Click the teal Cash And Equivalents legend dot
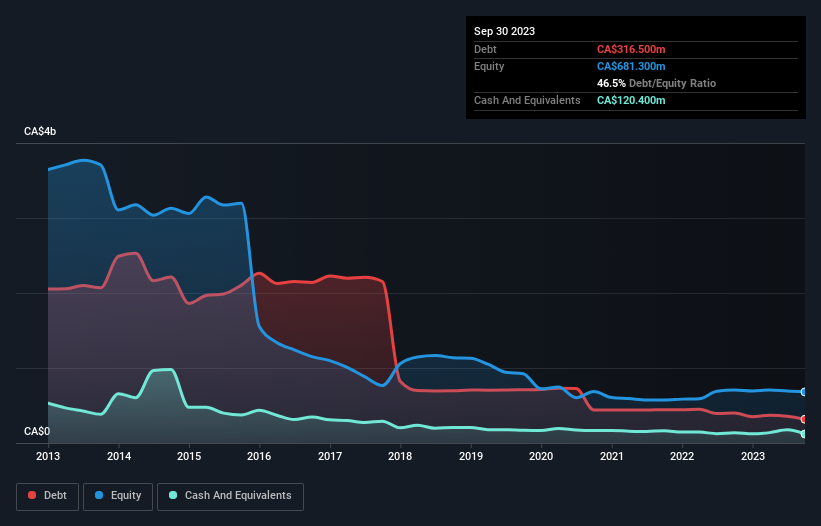 coord(173,495)
